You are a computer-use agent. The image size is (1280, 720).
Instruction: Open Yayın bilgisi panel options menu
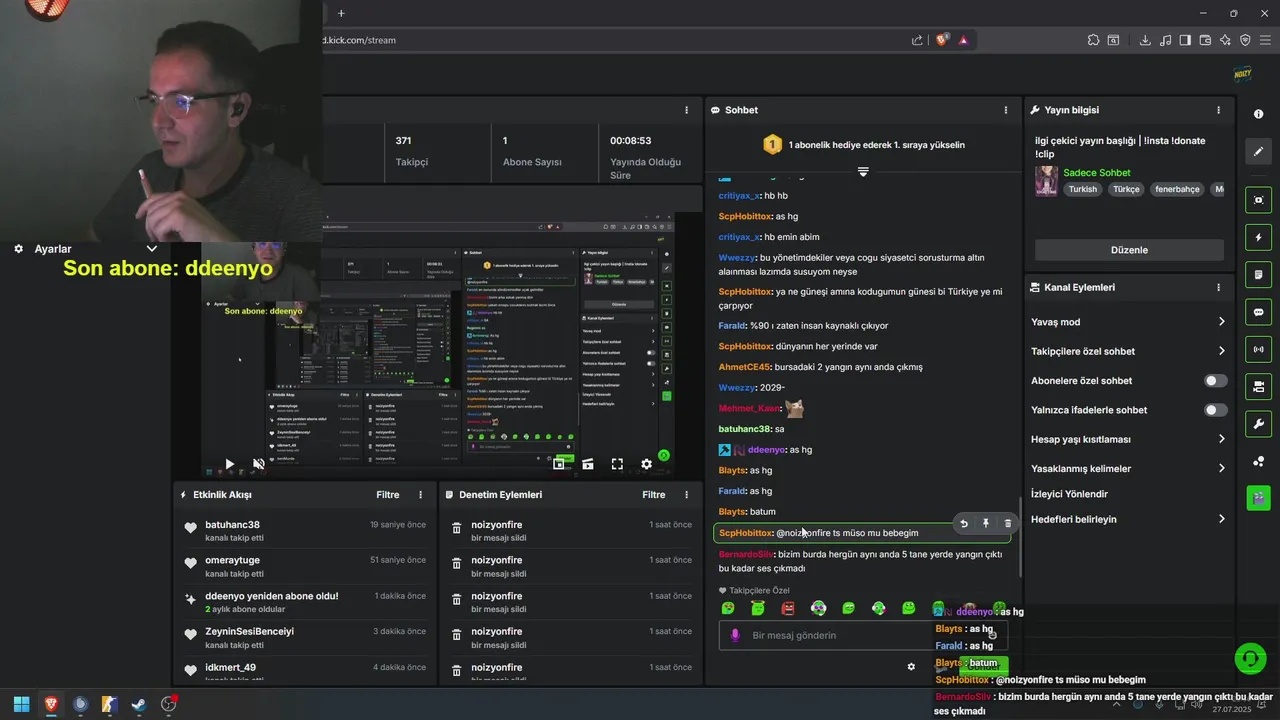(1218, 110)
